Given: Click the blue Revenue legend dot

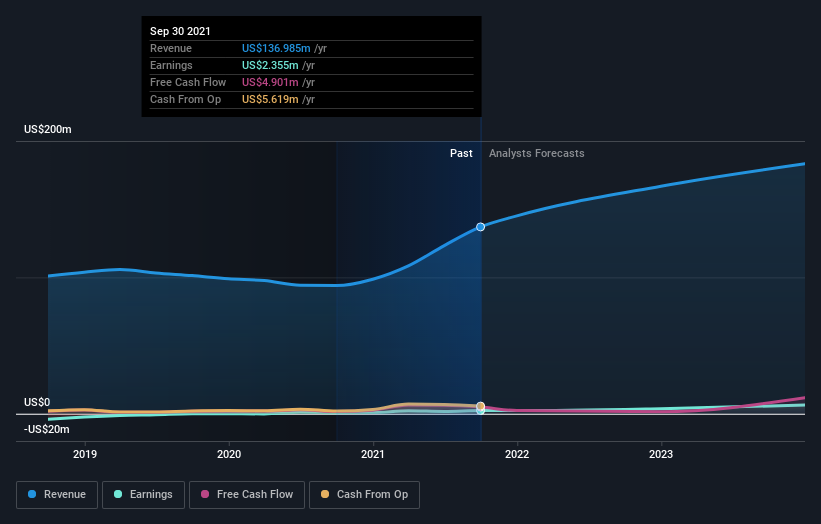Looking at the screenshot, I should tap(32, 494).
